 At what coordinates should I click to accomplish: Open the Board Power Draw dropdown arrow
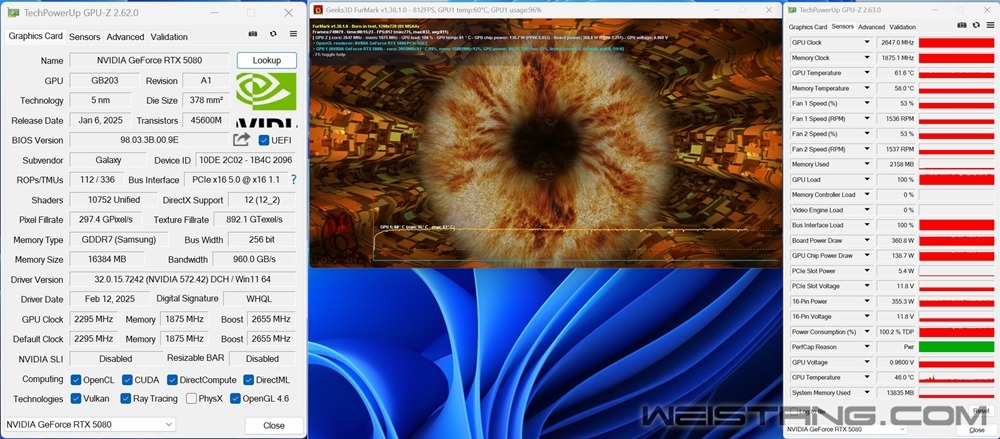[866, 241]
